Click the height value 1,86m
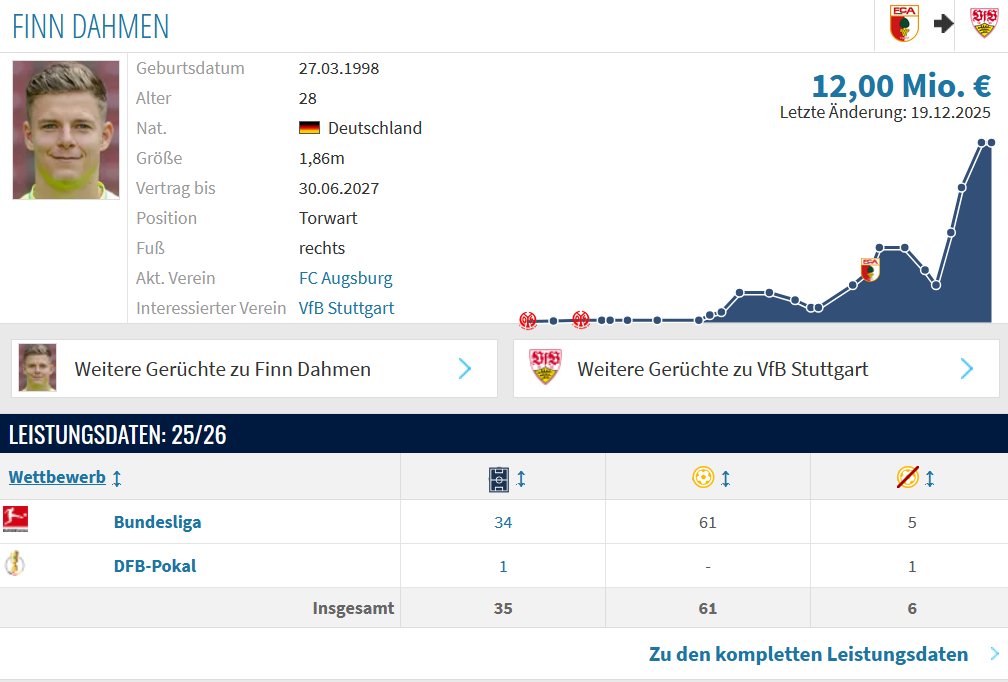 tap(321, 158)
